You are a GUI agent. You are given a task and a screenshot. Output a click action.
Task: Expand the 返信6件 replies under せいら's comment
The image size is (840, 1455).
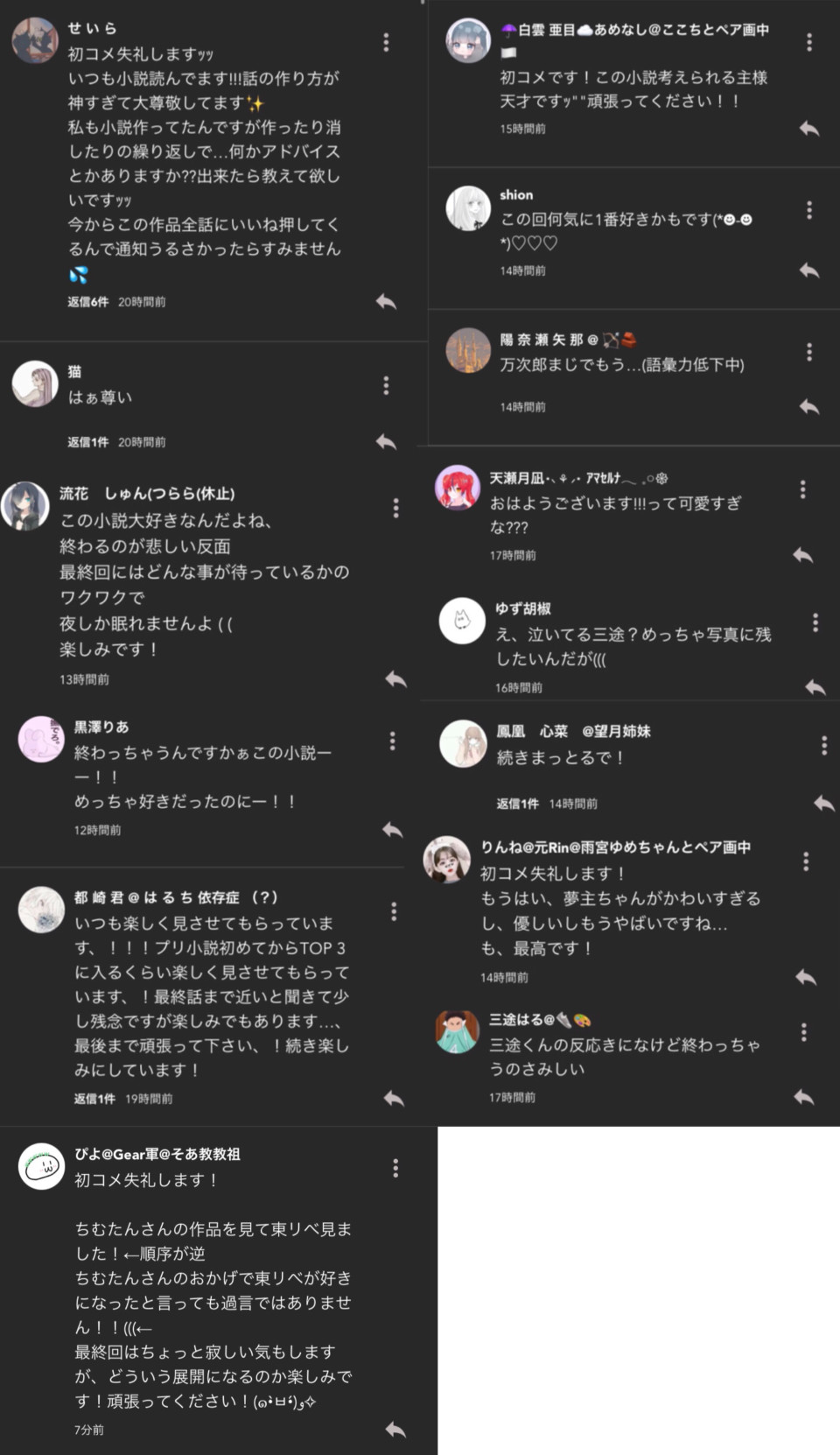point(88,302)
